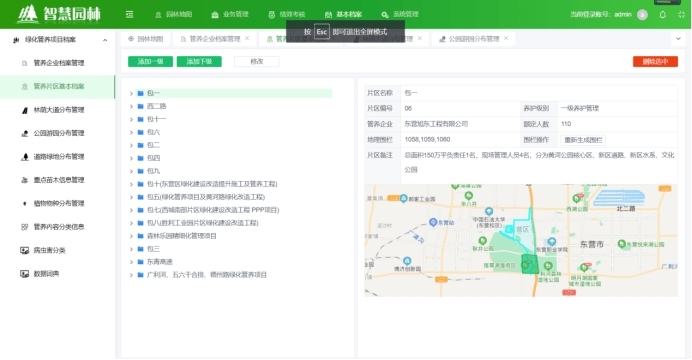Click the 重点苗木信息管理 sidebar icon

pyautogui.click(x=25, y=180)
